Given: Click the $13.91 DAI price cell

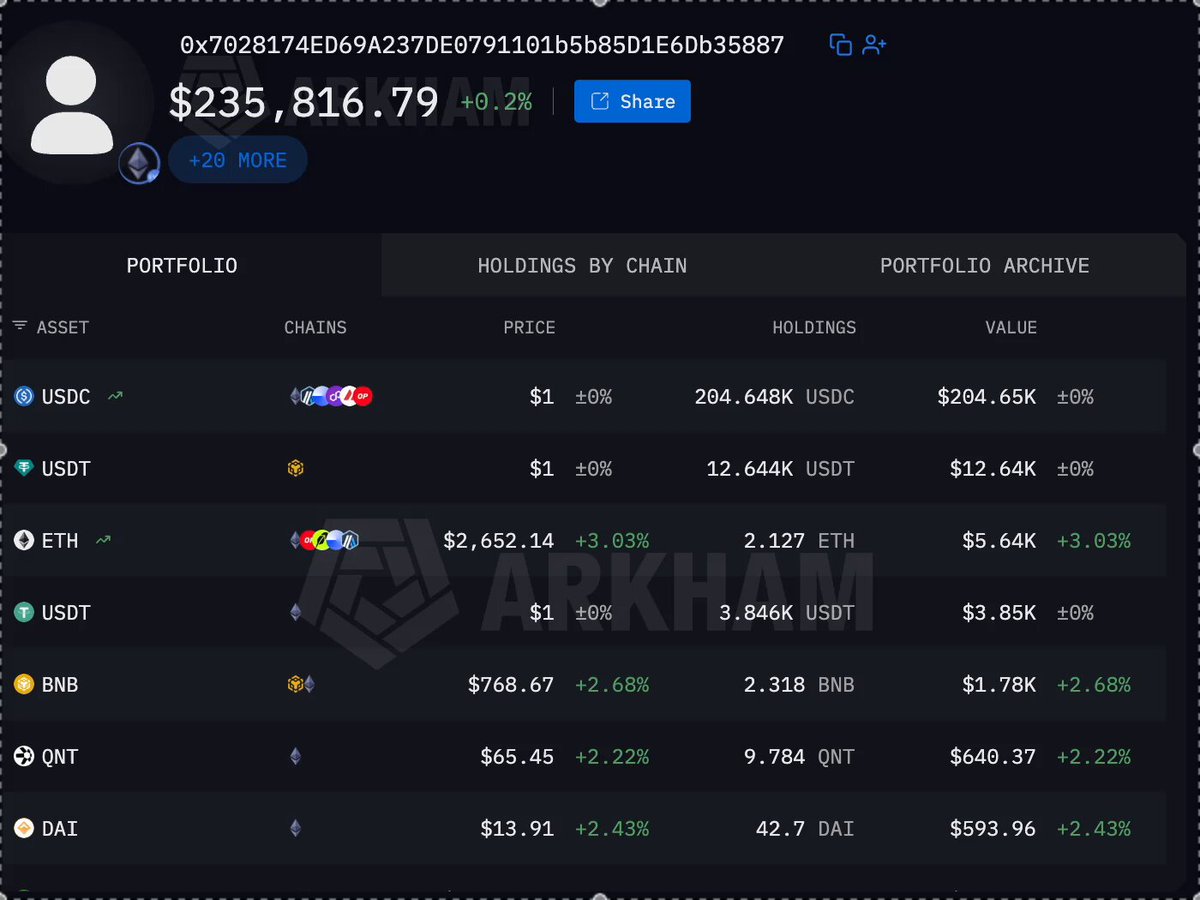Looking at the screenshot, I should 517,829.
